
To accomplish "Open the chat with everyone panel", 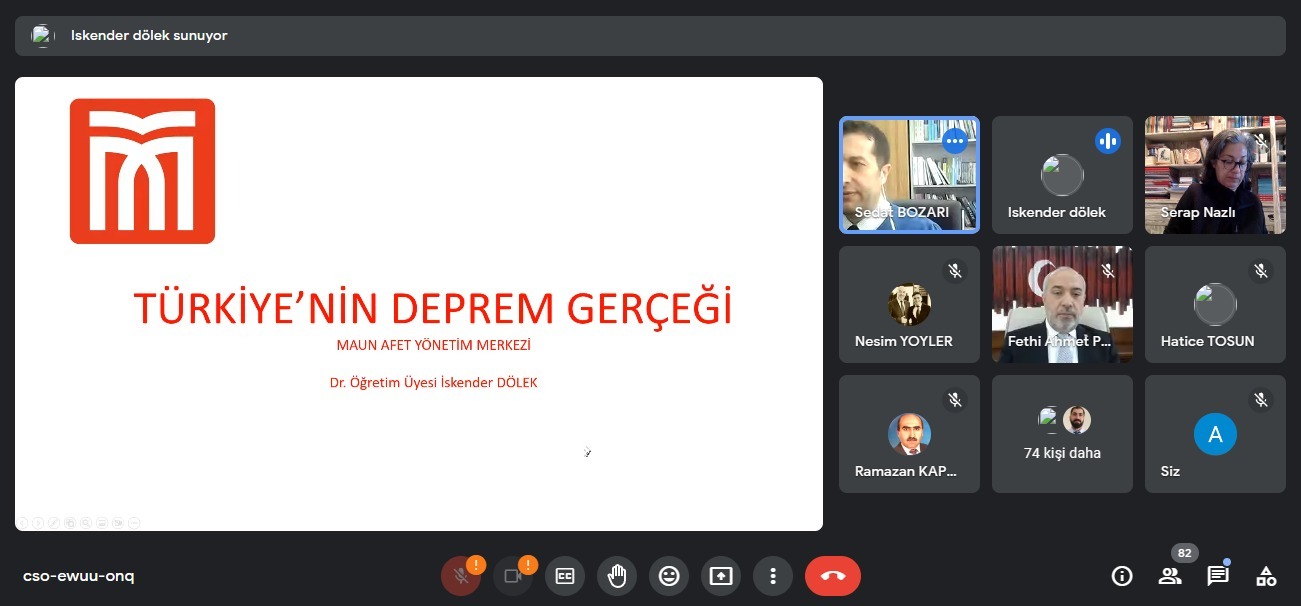I will pyautogui.click(x=1217, y=576).
